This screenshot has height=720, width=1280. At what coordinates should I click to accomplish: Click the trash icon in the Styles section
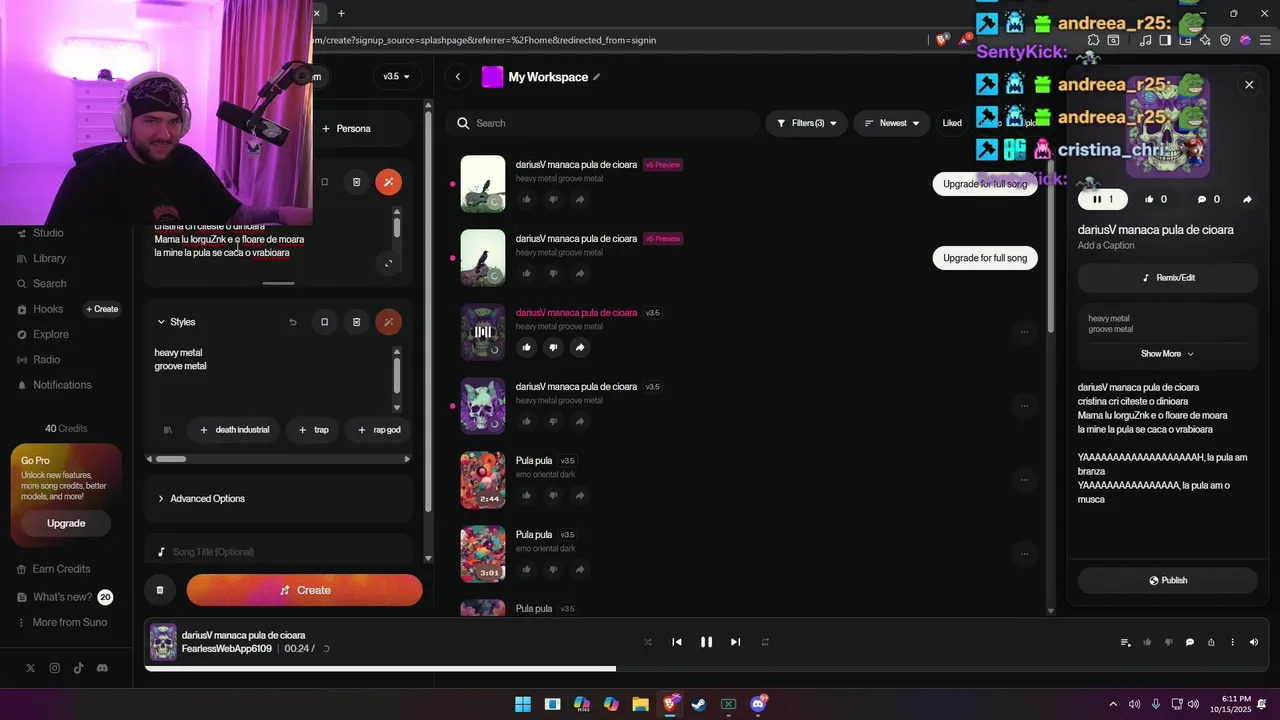[x=356, y=322]
